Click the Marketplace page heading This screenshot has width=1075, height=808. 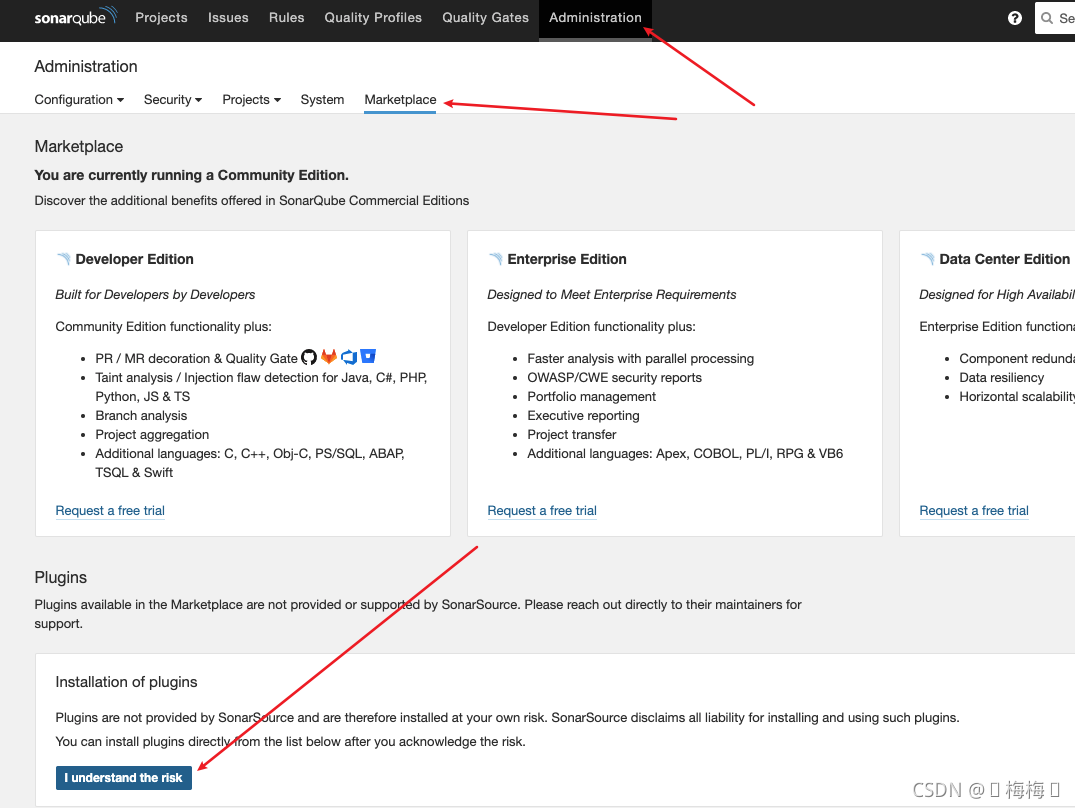79,147
